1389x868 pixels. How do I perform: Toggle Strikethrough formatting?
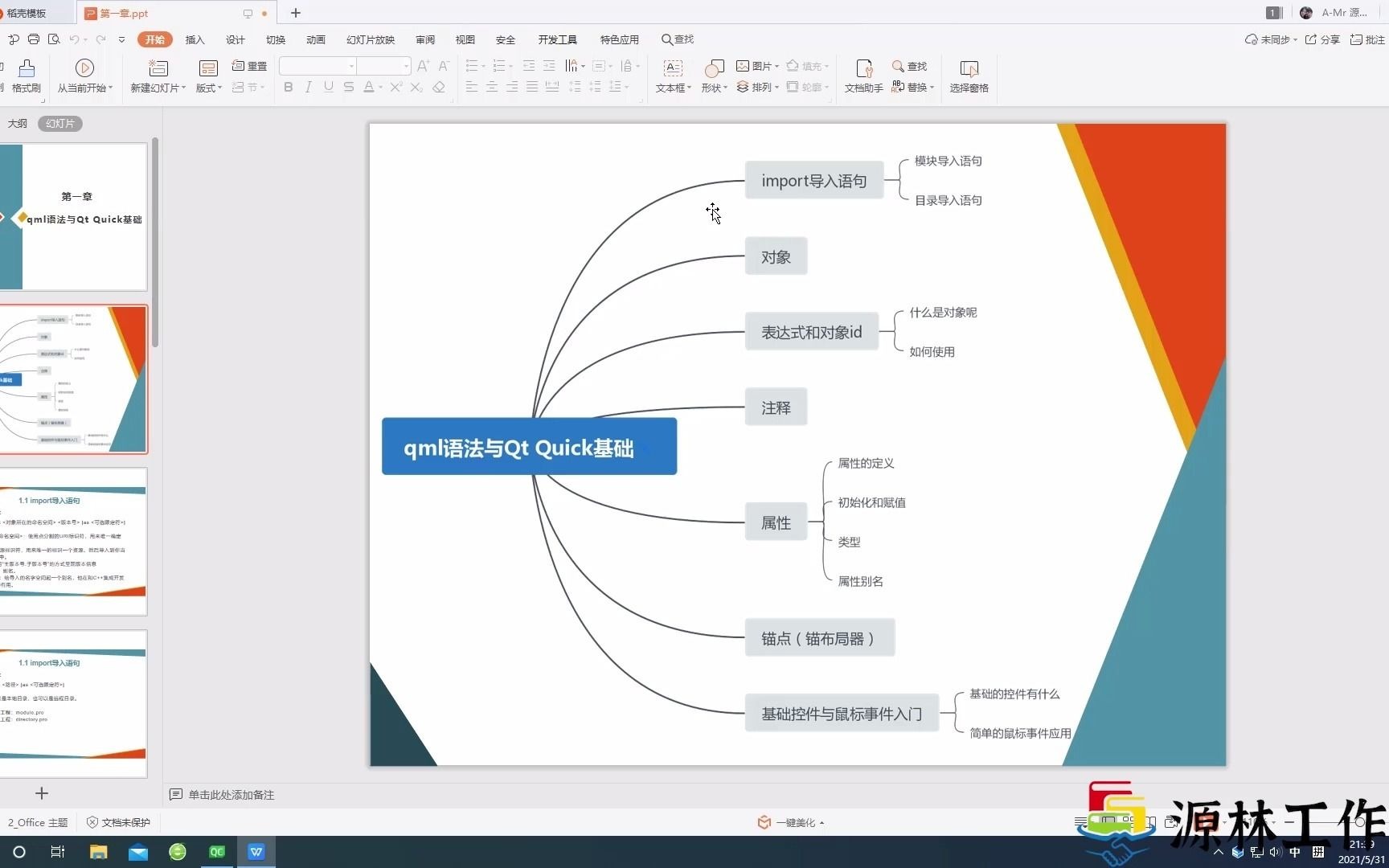pos(349,87)
